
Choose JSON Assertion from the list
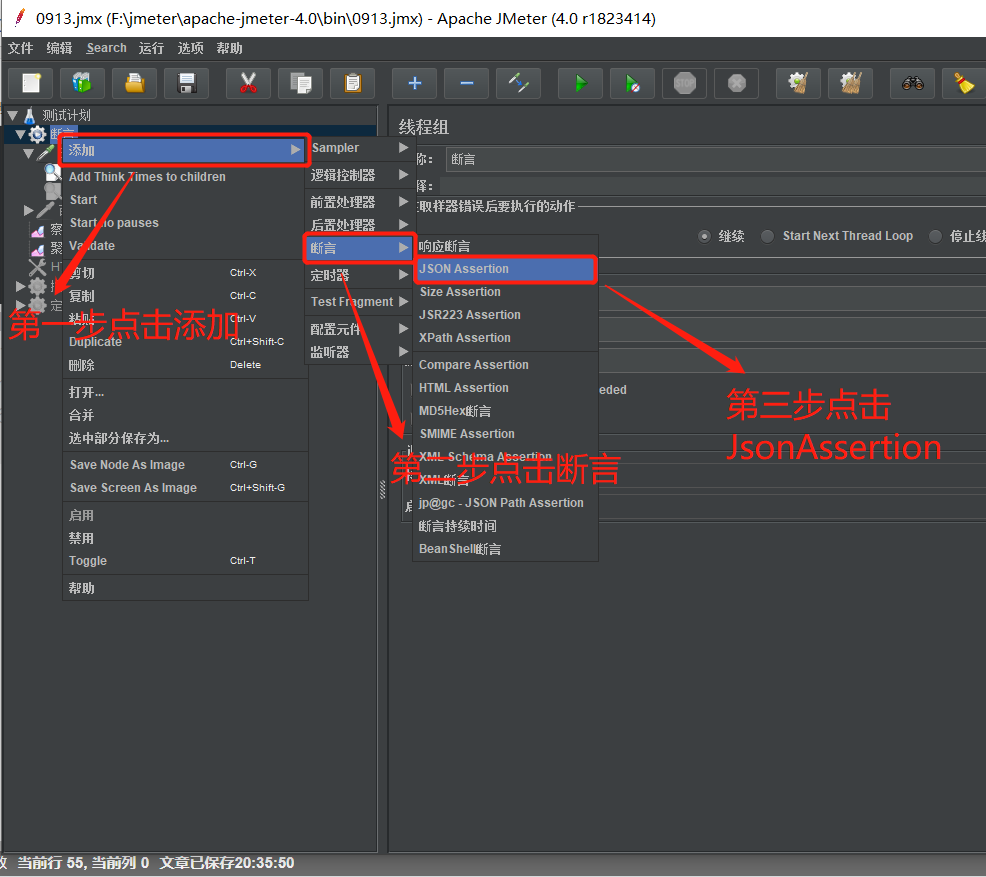(x=504, y=269)
